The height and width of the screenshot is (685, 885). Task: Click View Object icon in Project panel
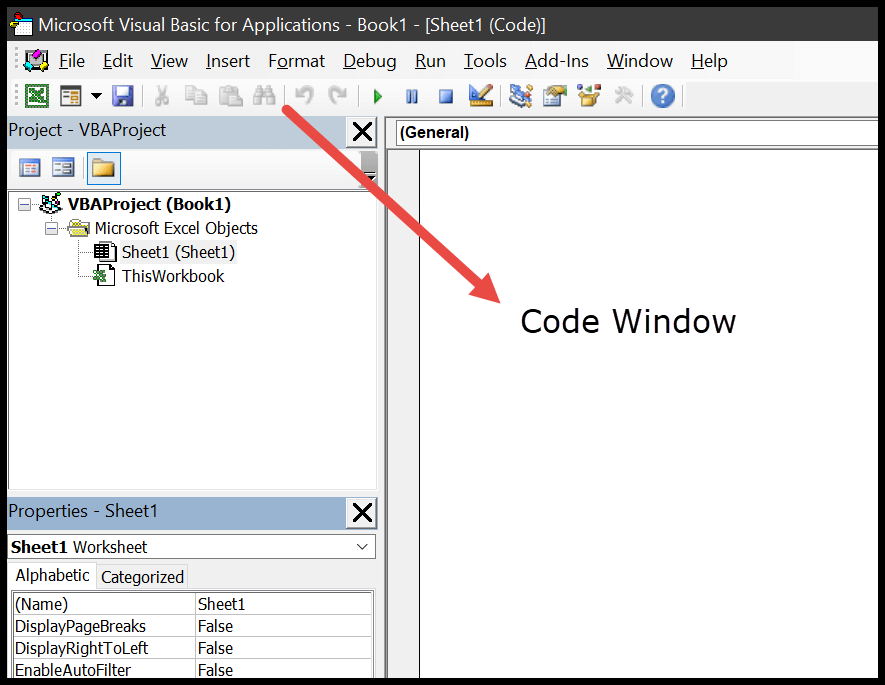click(x=64, y=168)
